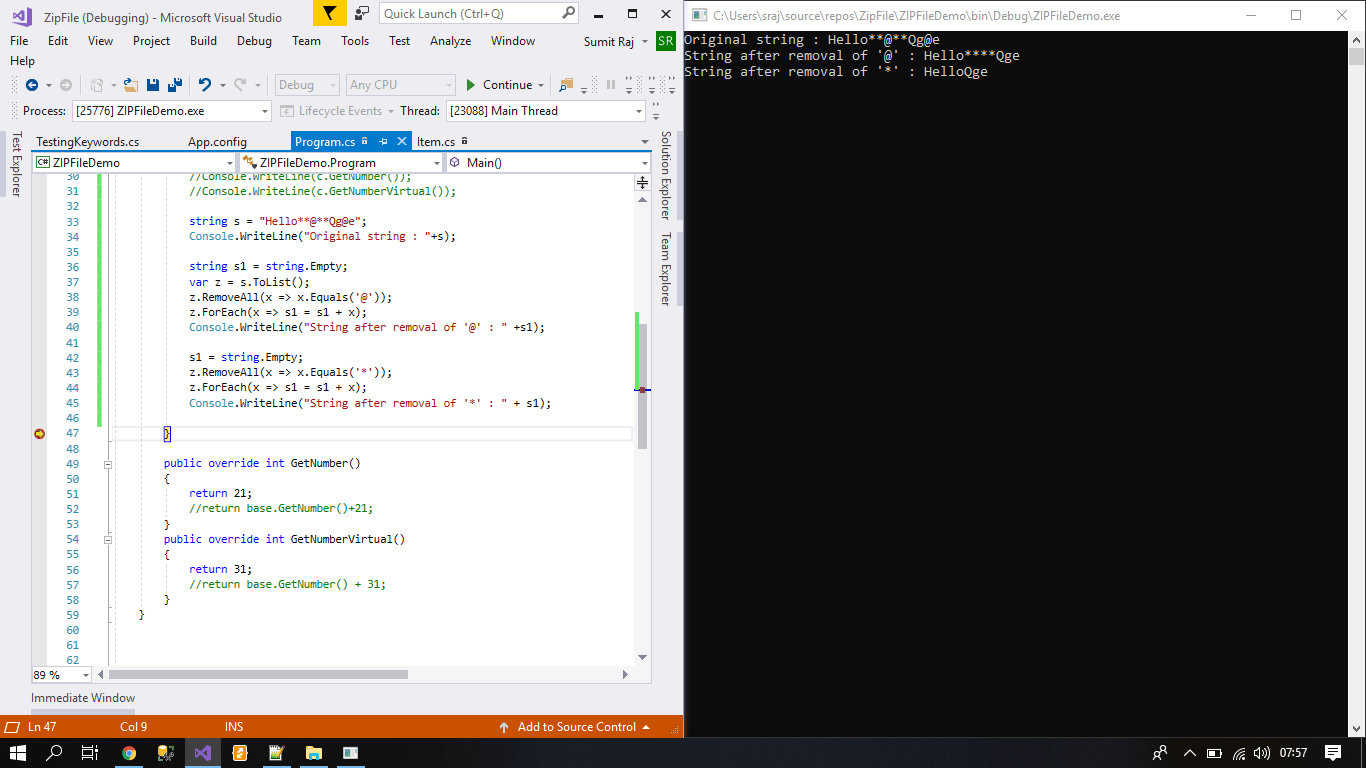1366x768 pixels.
Task: Click the New Project toolbar icon
Action: pos(97,85)
